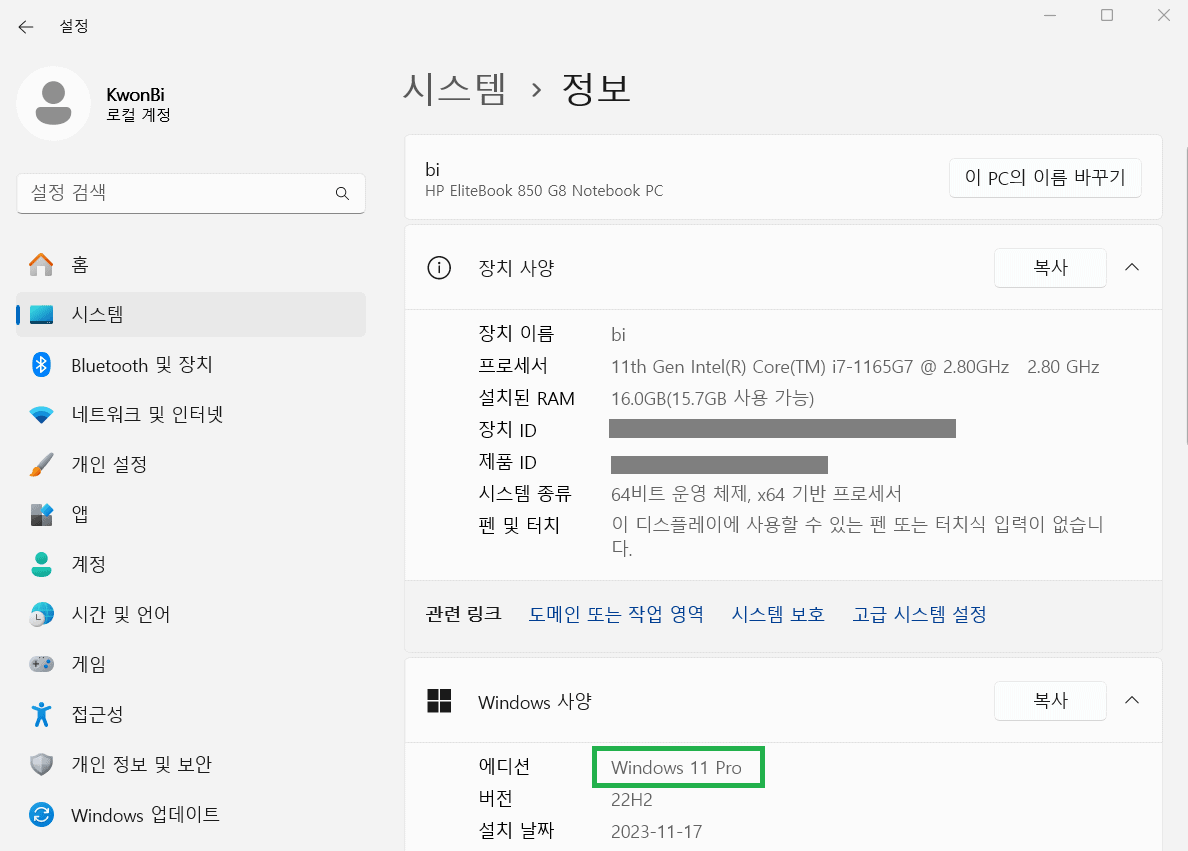This screenshot has height=851, width=1188.
Task: Click HP EliteBook 850 G8 Notebook PC text
Action: coord(544,191)
